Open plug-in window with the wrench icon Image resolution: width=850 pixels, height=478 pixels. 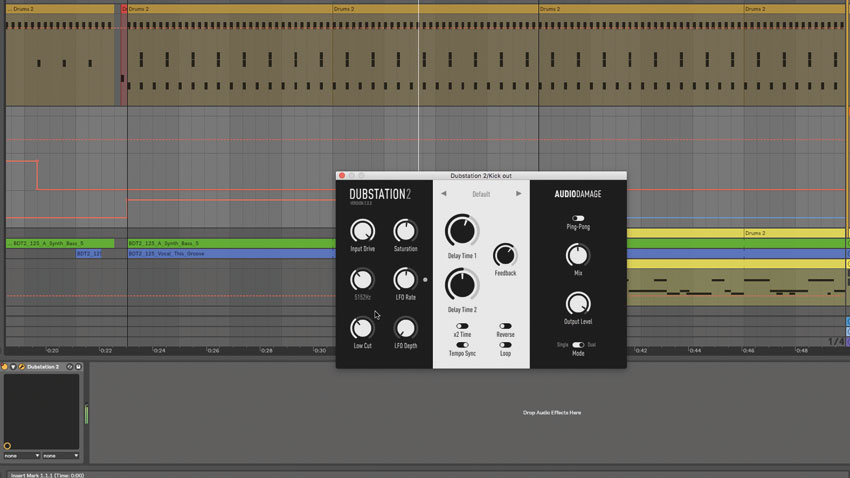coord(22,367)
